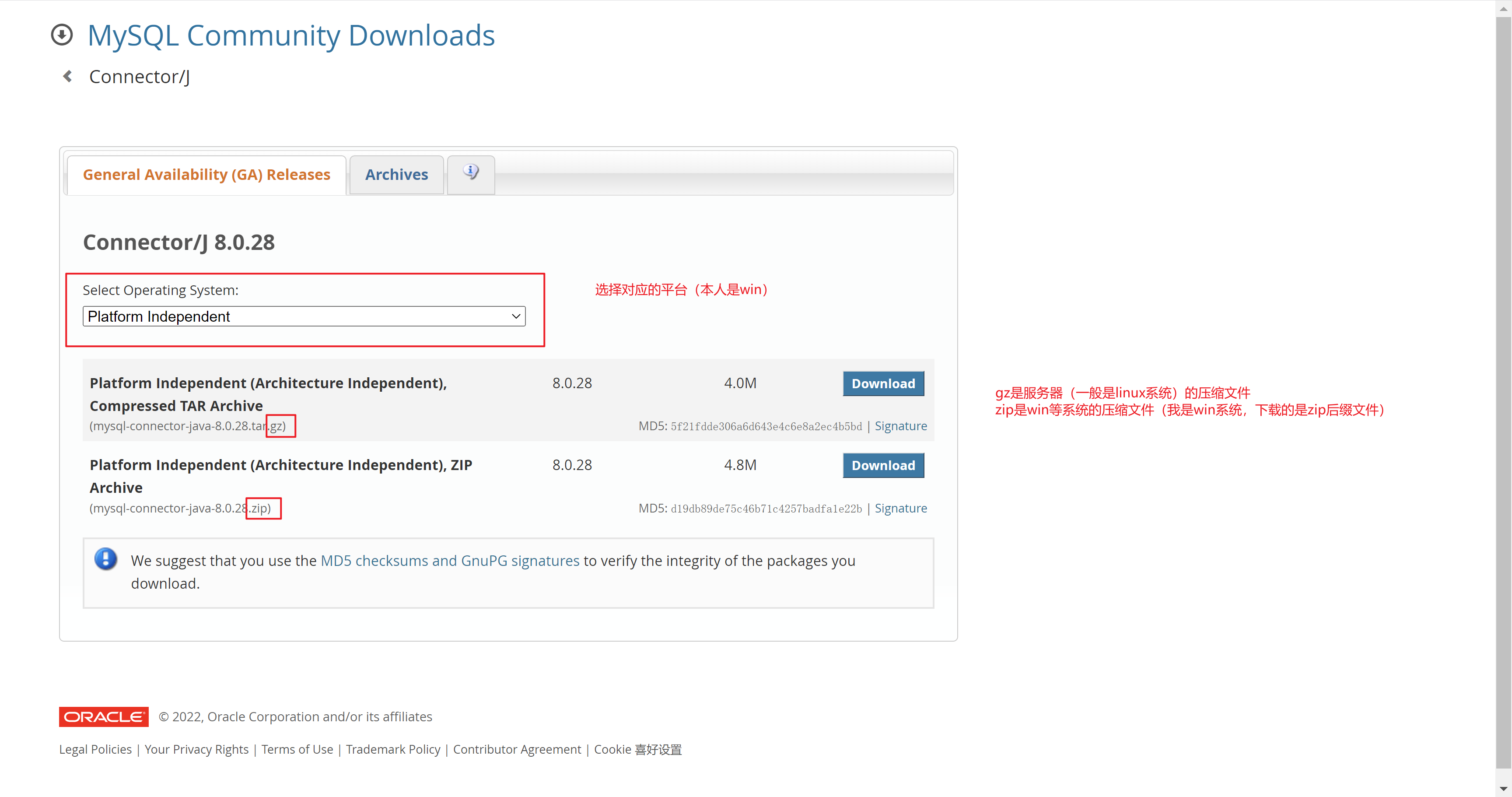1512x797 pixels.
Task: Open Signature link for tar.gz file
Action: coord(900,426)
